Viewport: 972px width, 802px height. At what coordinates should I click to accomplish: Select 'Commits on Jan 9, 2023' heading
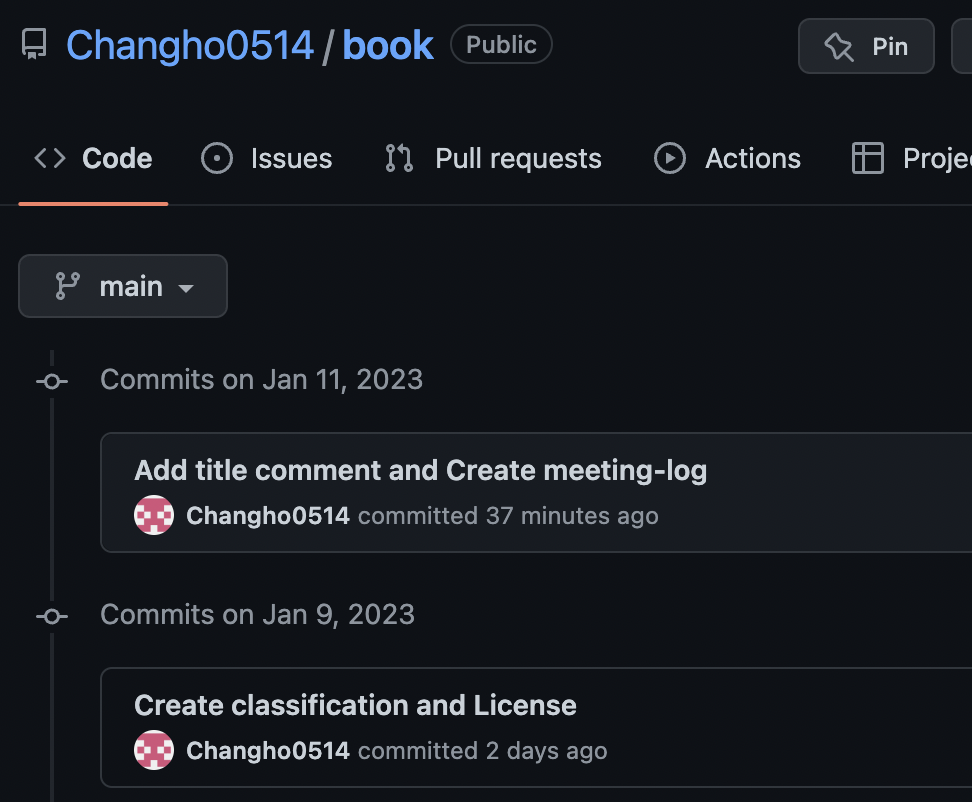[x=257, y=615]
